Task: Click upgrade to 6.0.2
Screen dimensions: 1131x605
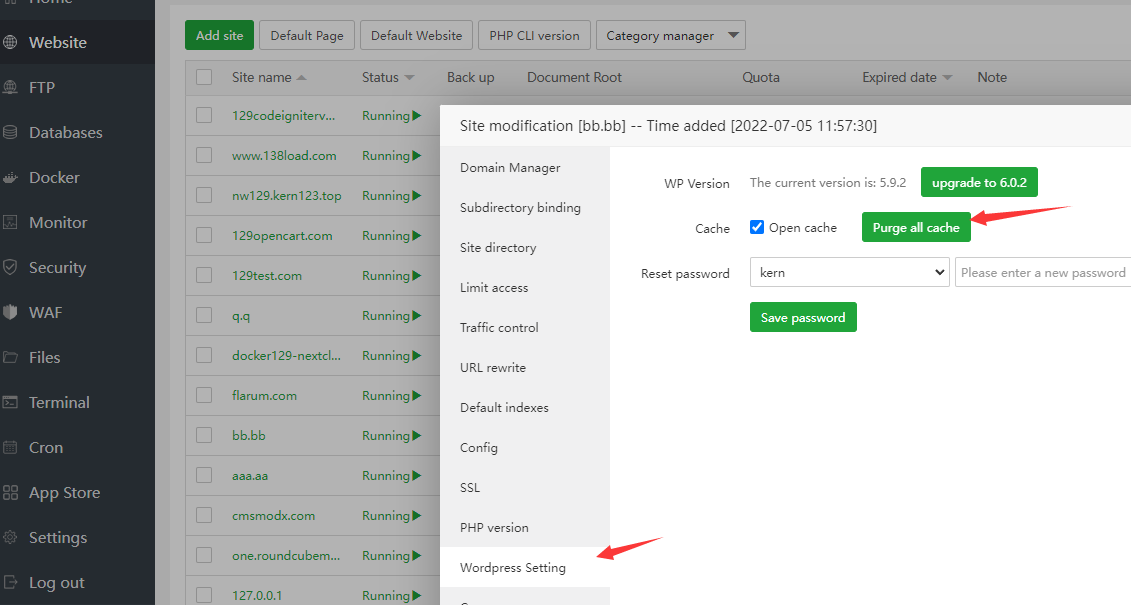Action: point(979,182)
